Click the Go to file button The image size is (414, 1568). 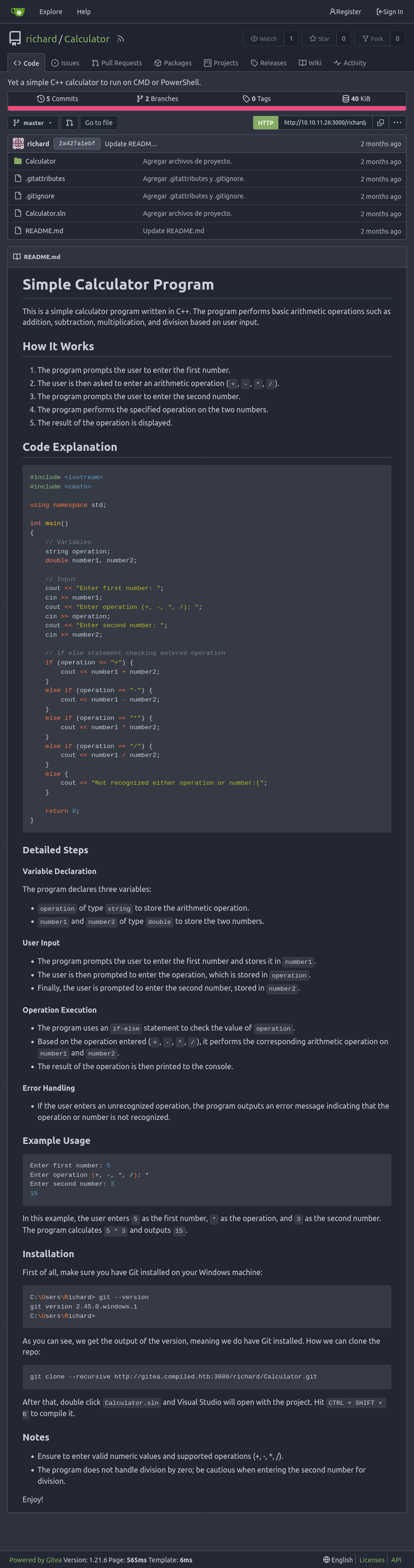click(x=99, y=123)
